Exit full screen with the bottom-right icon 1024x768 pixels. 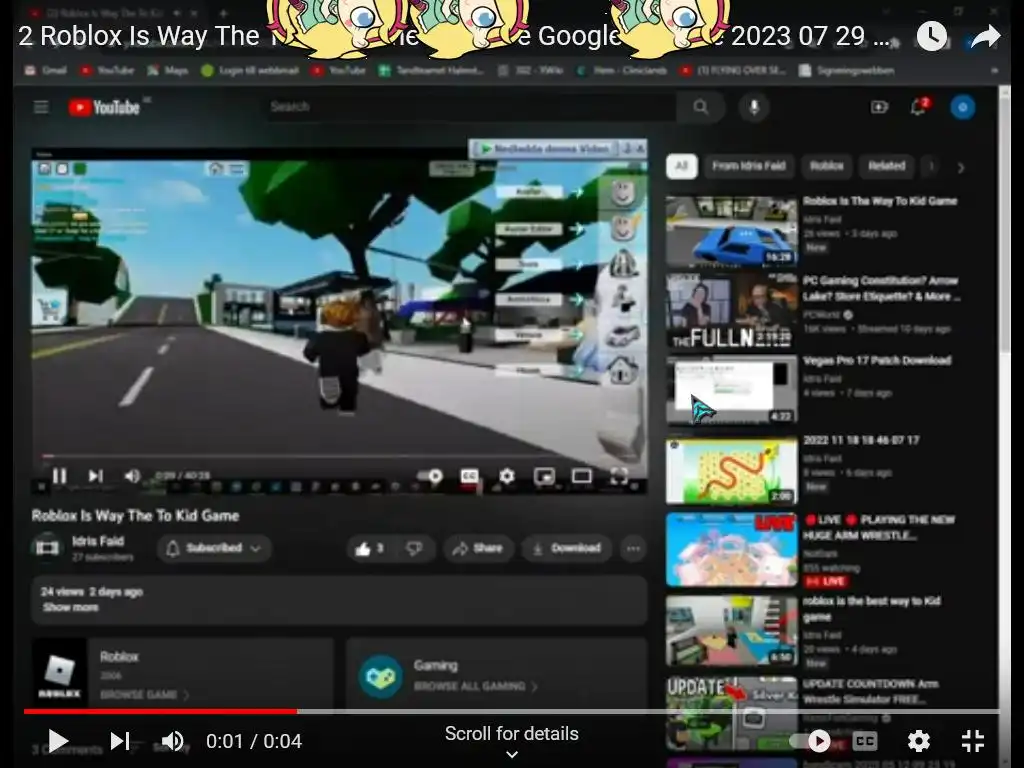tap(973, 741)
